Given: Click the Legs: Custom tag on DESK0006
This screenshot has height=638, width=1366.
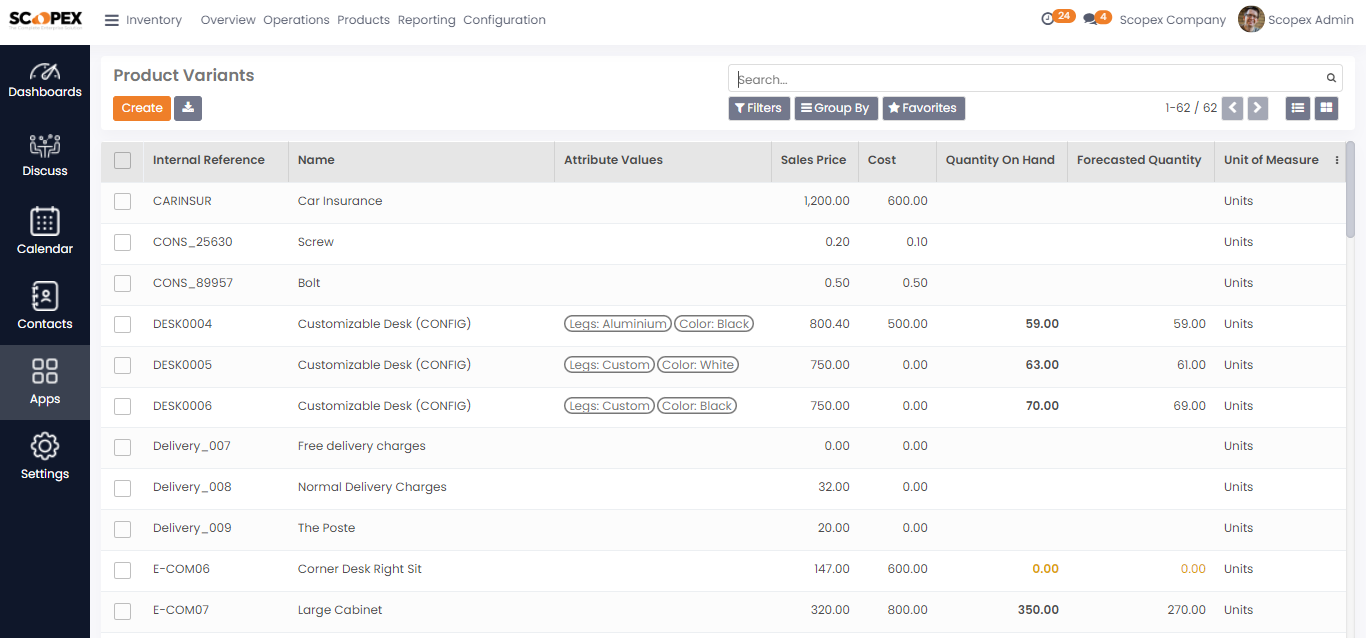Looking at the screenshot, I should point(609,406).
